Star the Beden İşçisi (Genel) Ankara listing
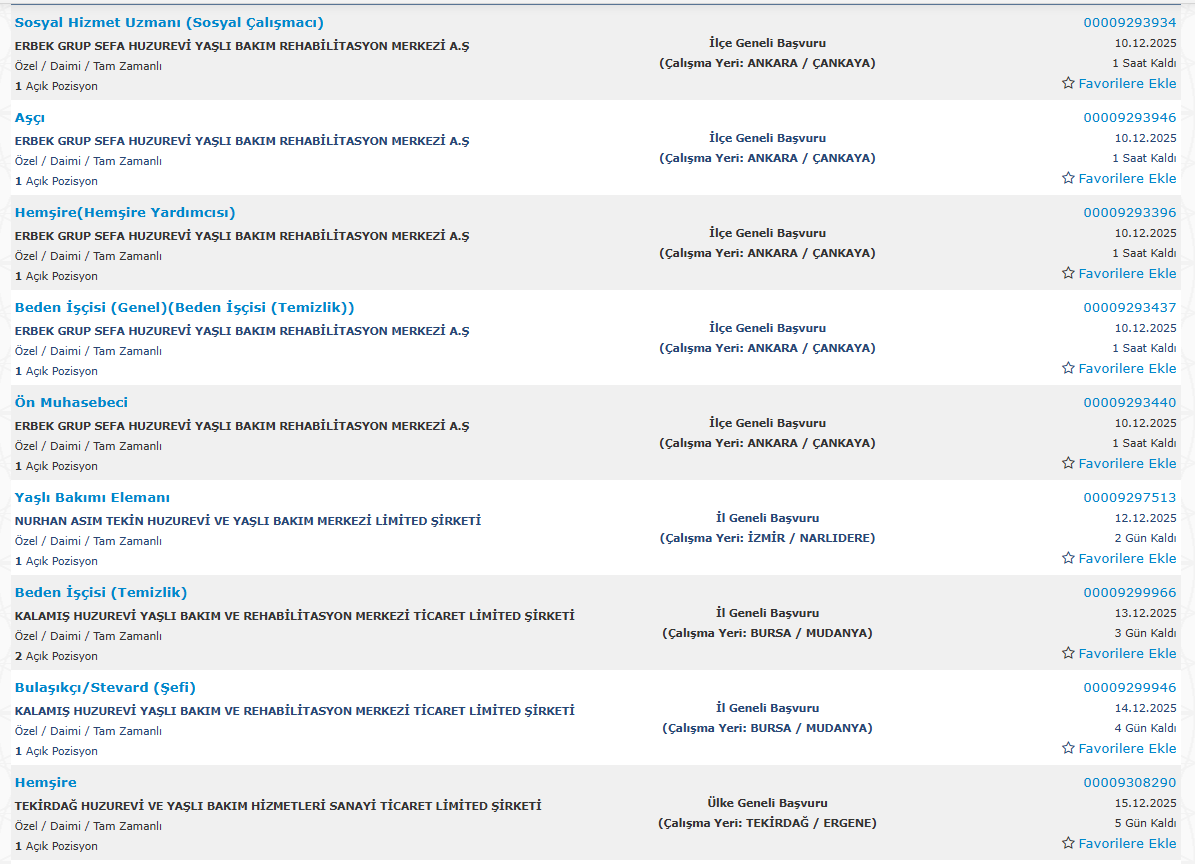The height and width of the screenshot is (864, 1195). click(1068, 368)
